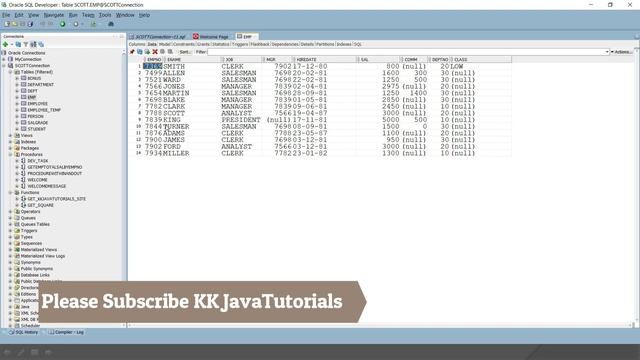Switch to the Triggers tab

(240, 44)
